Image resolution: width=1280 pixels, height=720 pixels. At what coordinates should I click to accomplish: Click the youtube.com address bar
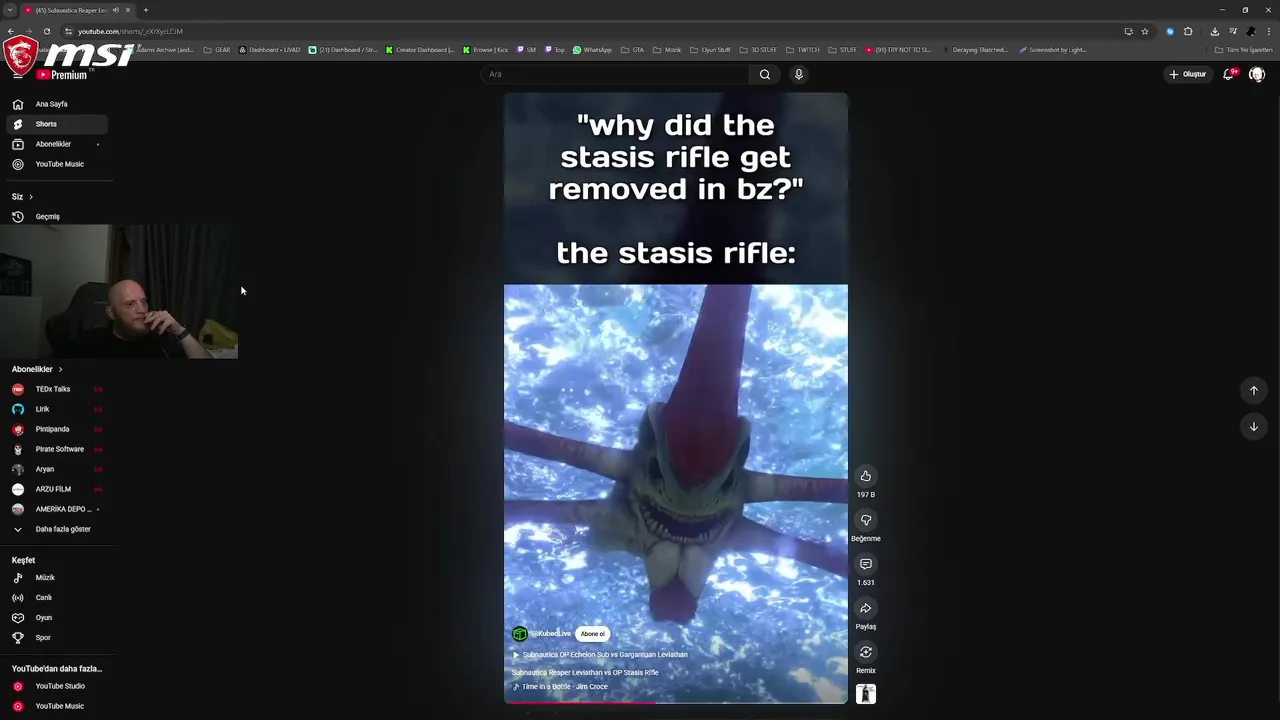[590, 31]
